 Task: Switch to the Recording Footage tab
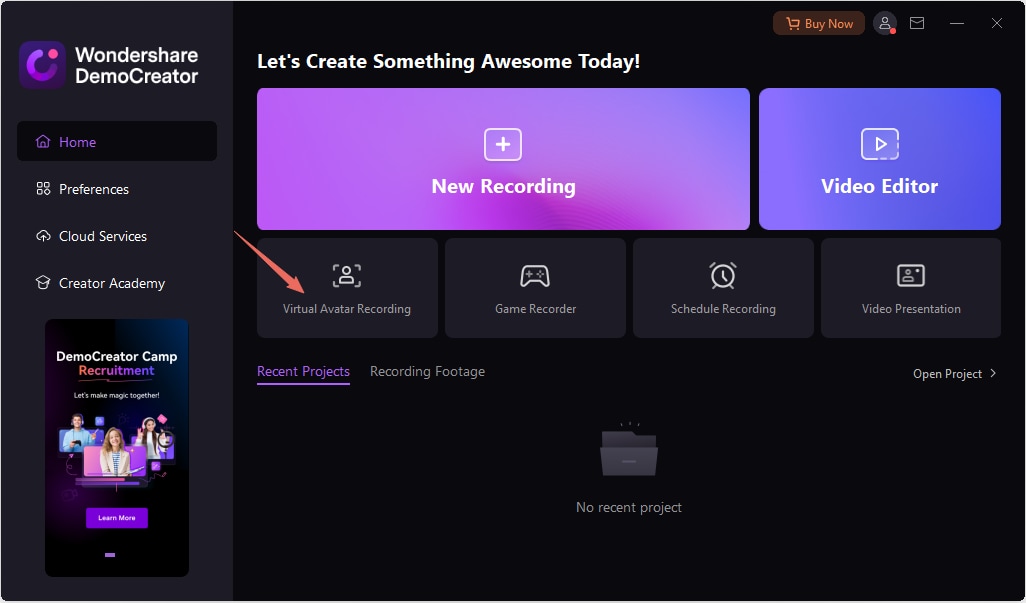coord(427,371)
